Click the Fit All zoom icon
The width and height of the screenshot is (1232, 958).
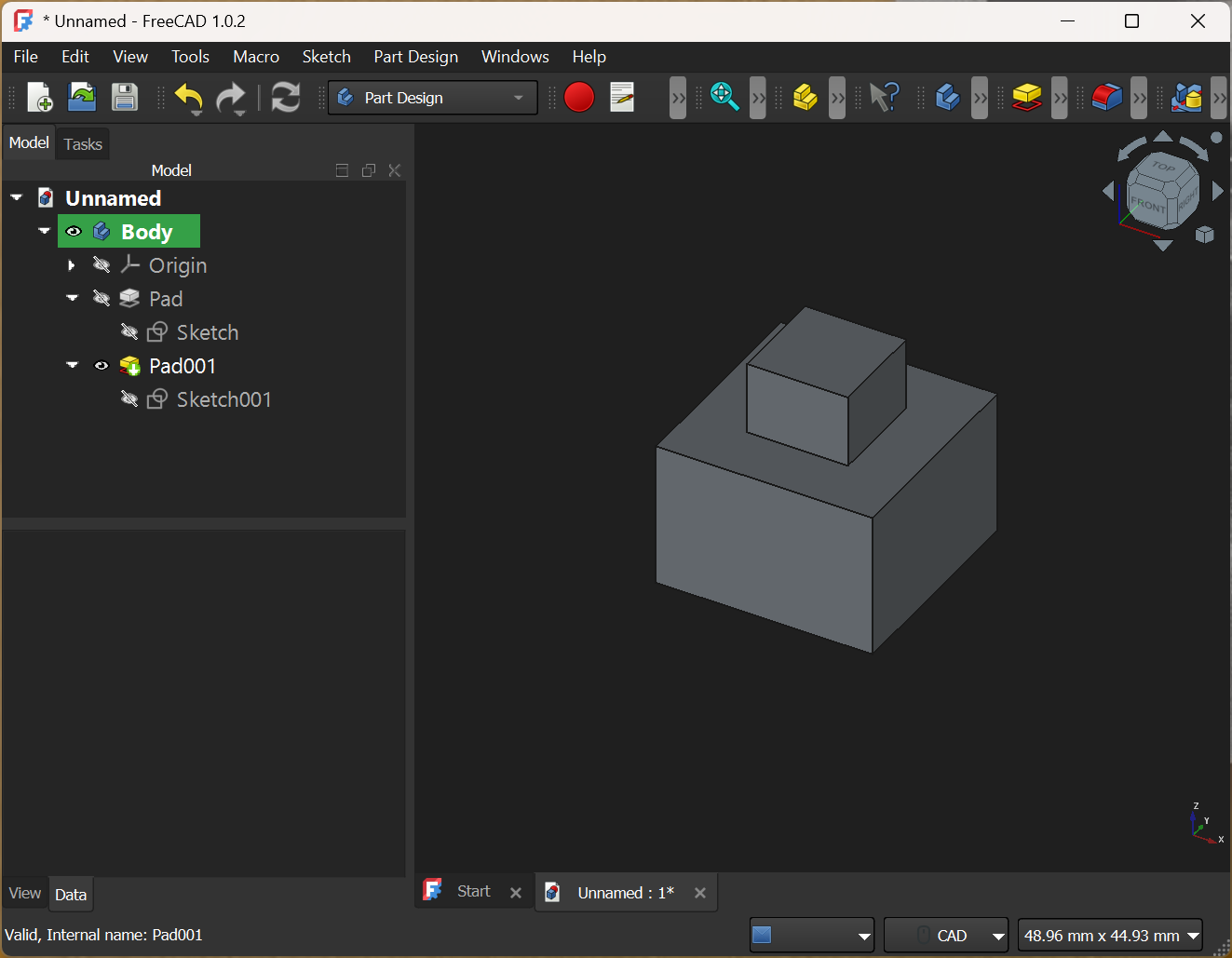(x=725, y=97)
